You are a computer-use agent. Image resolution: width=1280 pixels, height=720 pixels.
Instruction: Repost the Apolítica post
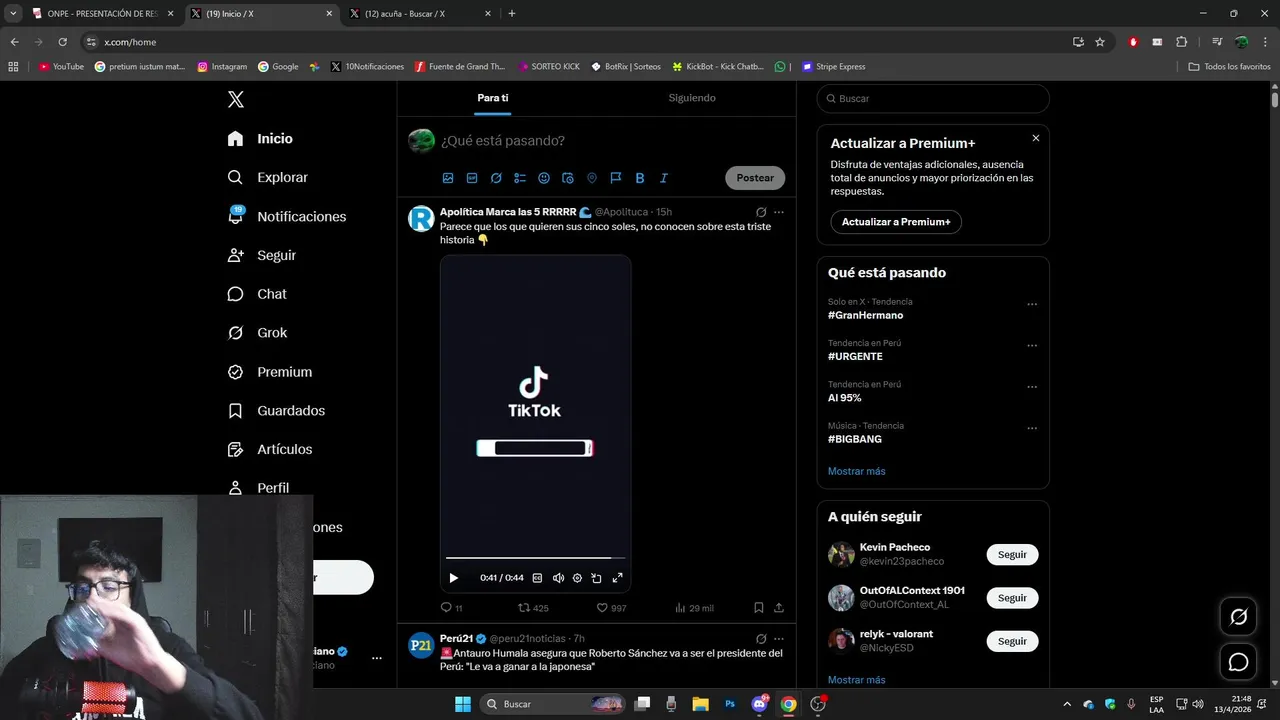(533, 608)
